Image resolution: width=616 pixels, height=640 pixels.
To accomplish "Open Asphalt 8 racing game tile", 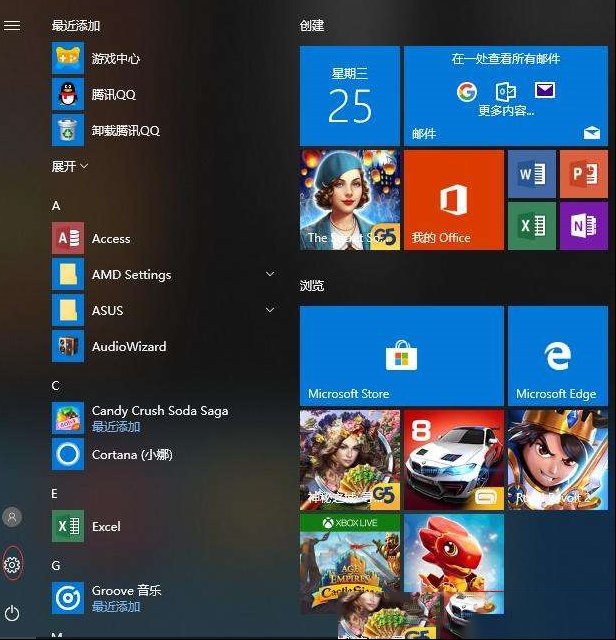I will [454, 460].
